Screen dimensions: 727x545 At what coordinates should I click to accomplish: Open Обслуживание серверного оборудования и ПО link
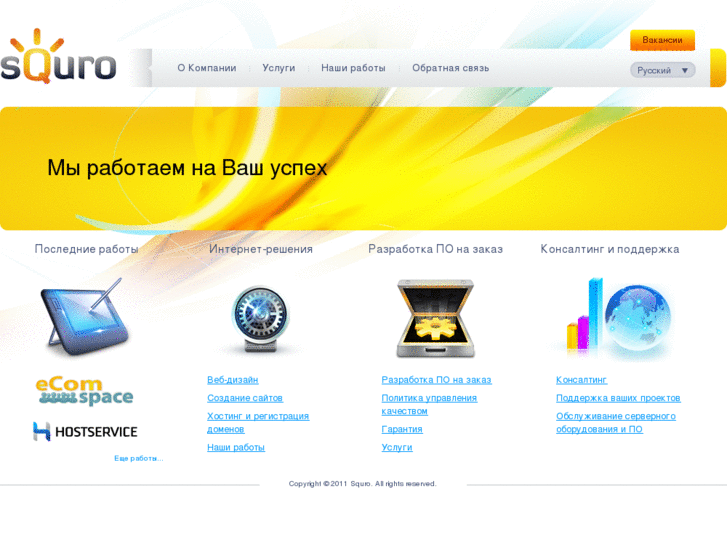[x=616, y=423]
